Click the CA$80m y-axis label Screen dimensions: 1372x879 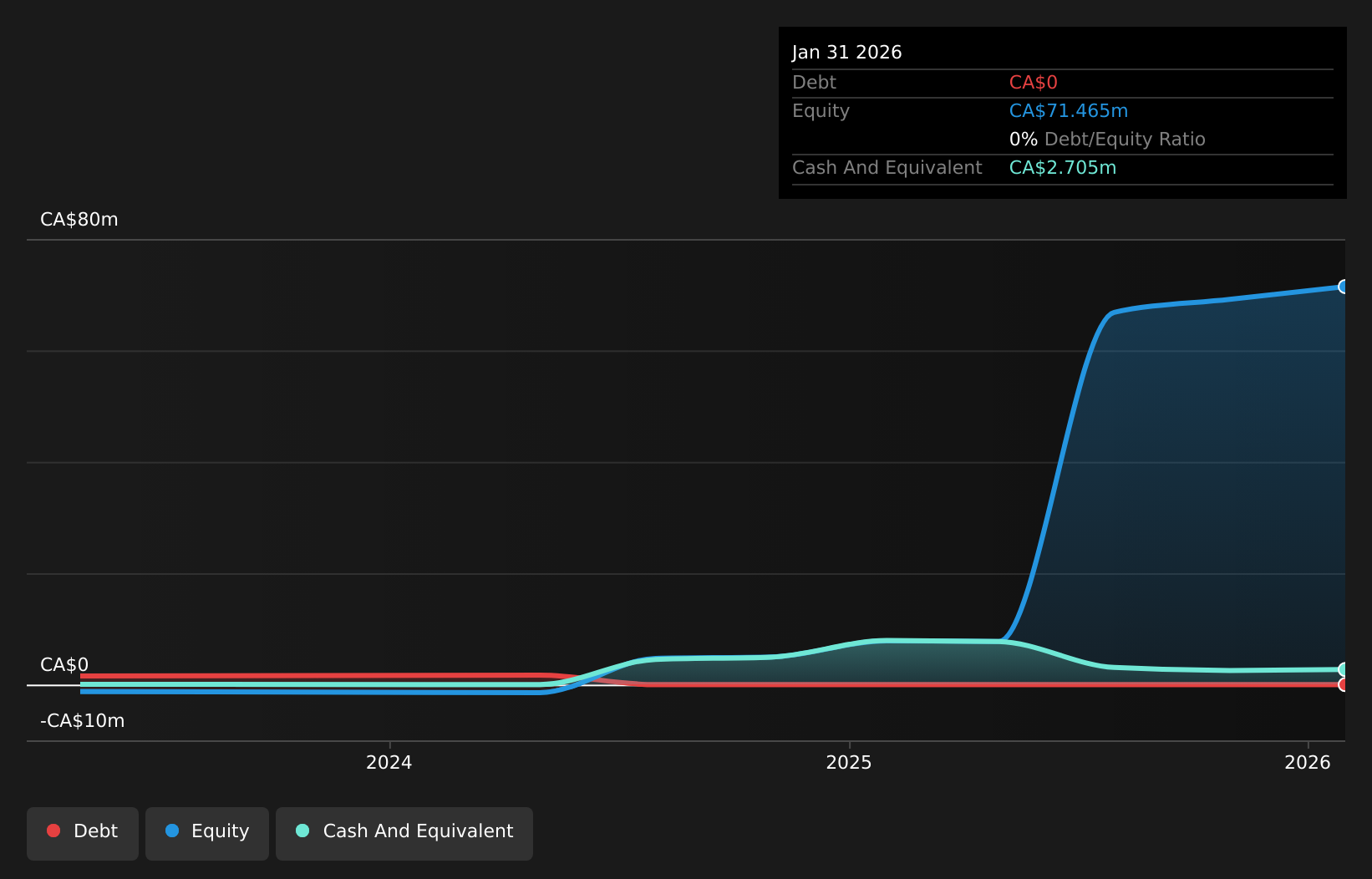point(79,220)
